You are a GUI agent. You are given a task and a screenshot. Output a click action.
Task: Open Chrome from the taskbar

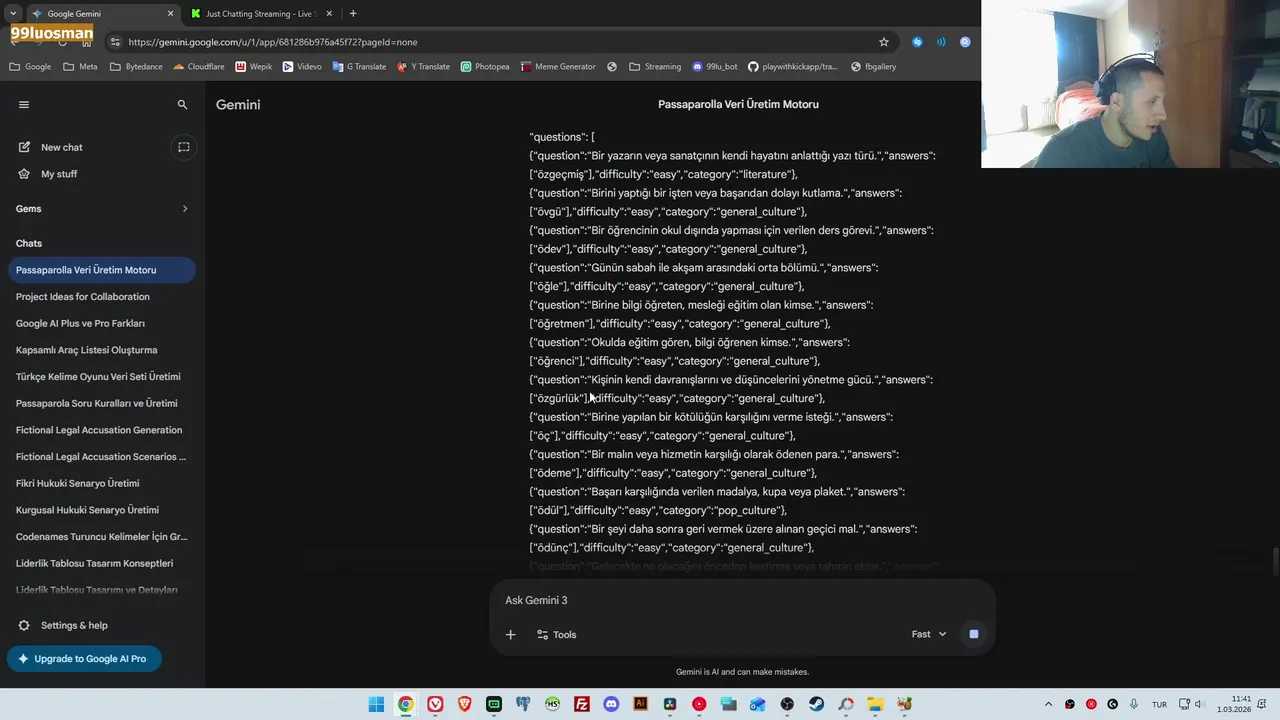[405, 704]
